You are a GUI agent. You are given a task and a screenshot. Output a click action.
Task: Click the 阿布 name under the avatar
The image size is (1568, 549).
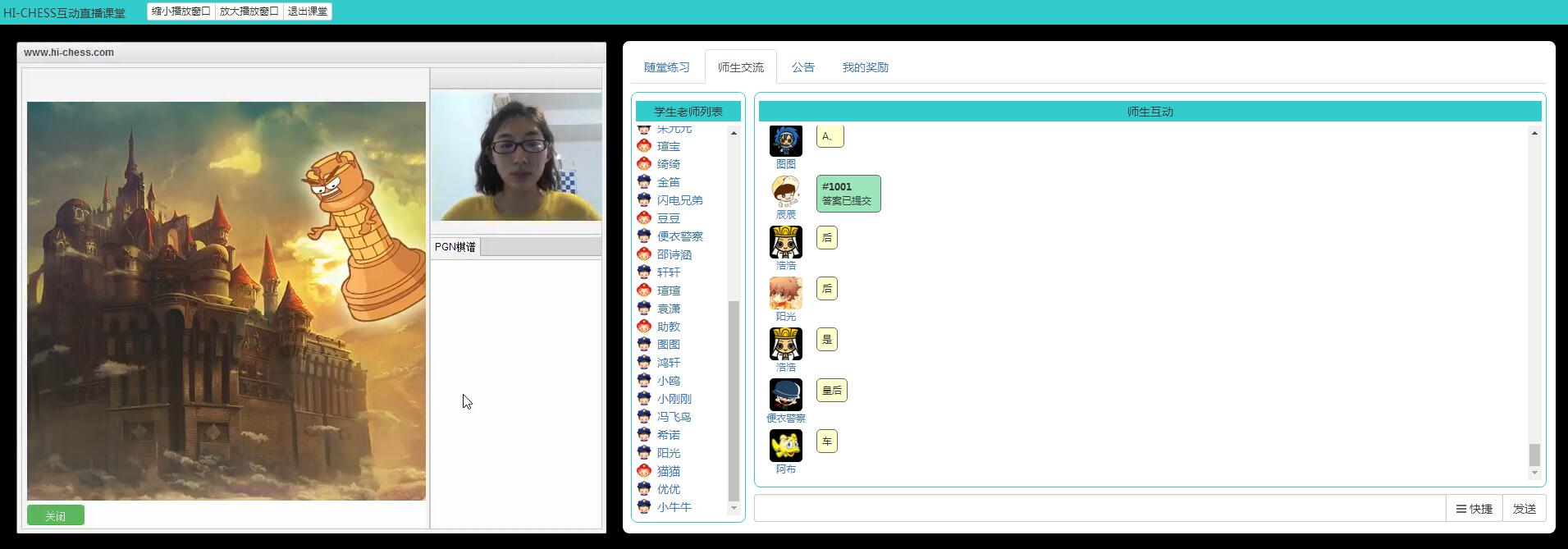[x=786, y=469]
